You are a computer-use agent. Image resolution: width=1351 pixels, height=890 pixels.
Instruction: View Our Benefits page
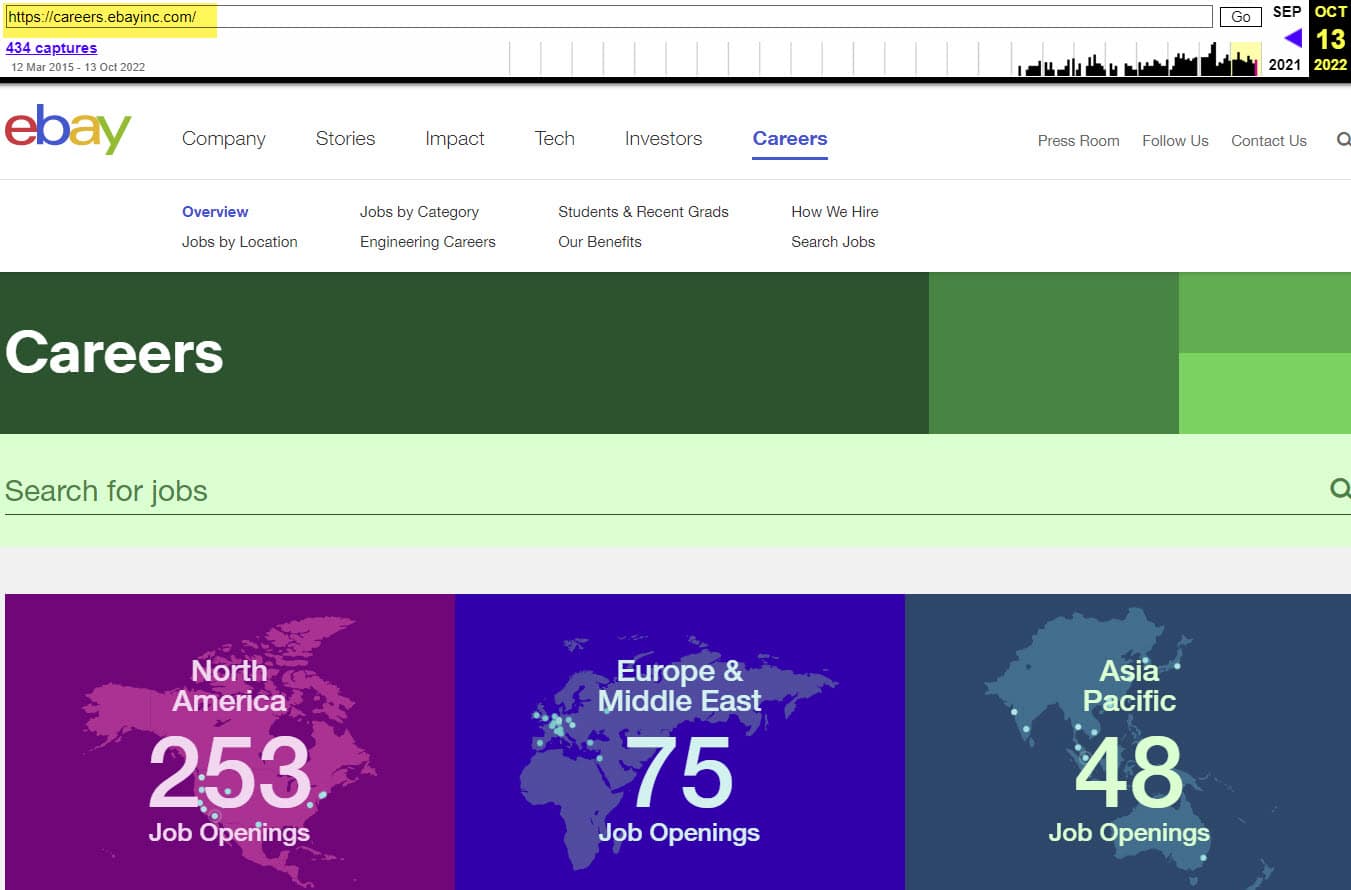[600, 242]
